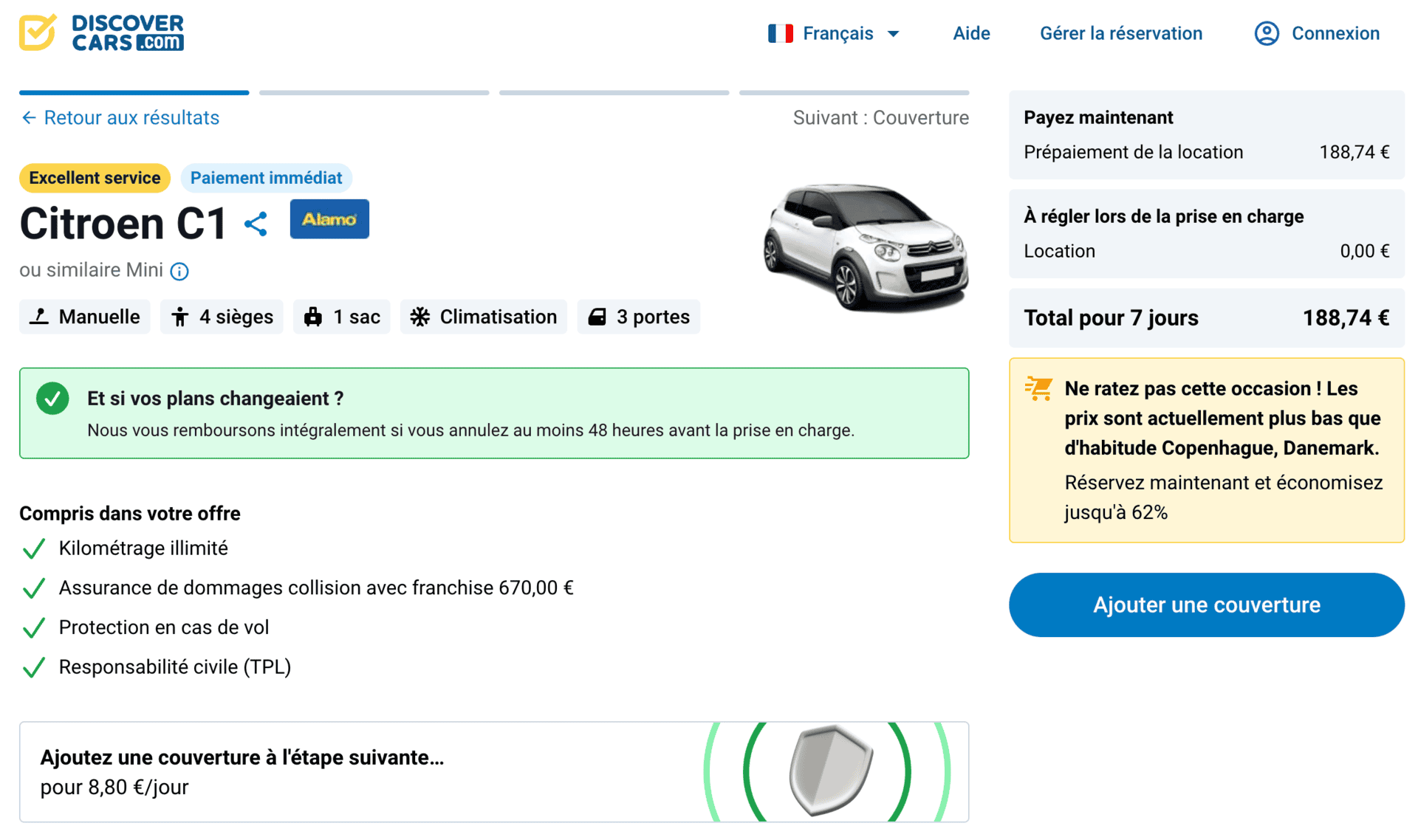Click the Suivant : Couverture step
1418x840 pixels.
(x=880, y=117)
